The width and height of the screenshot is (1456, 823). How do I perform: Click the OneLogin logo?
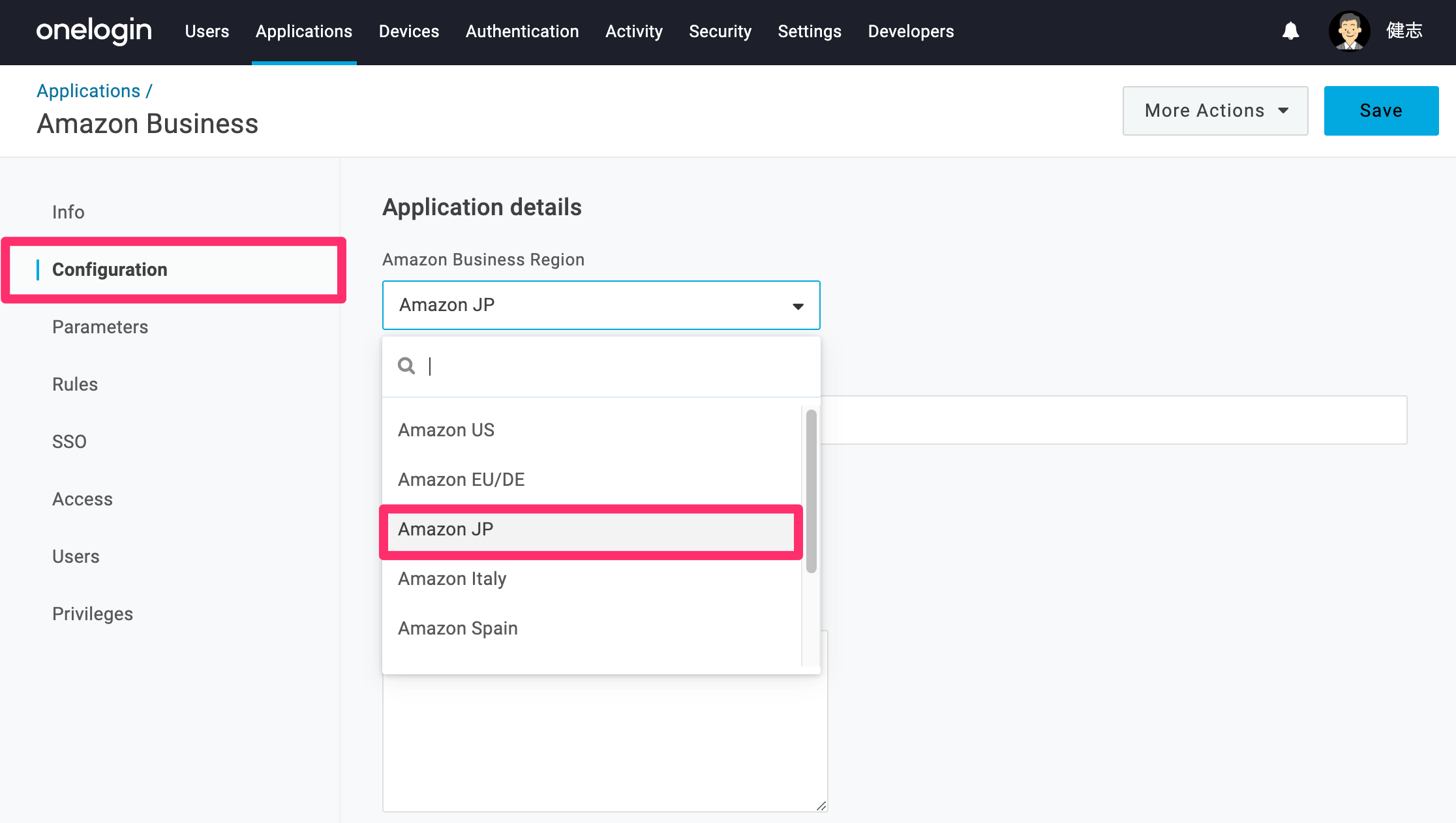coord(94,31)
